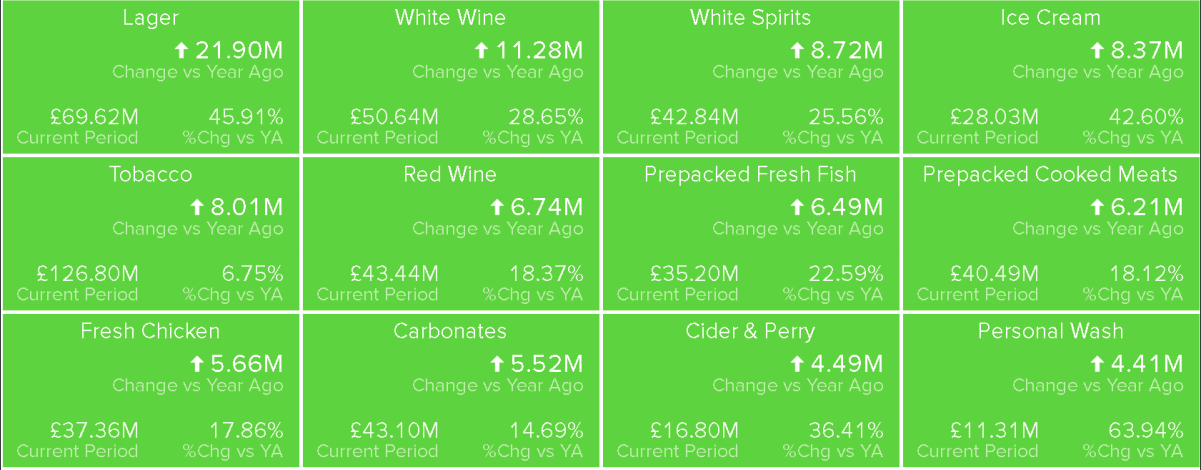Viewport: 1201px width, 470px height.
Task: Click the up arrow beside 6.49M Fresh Fish
Action: 797,206
